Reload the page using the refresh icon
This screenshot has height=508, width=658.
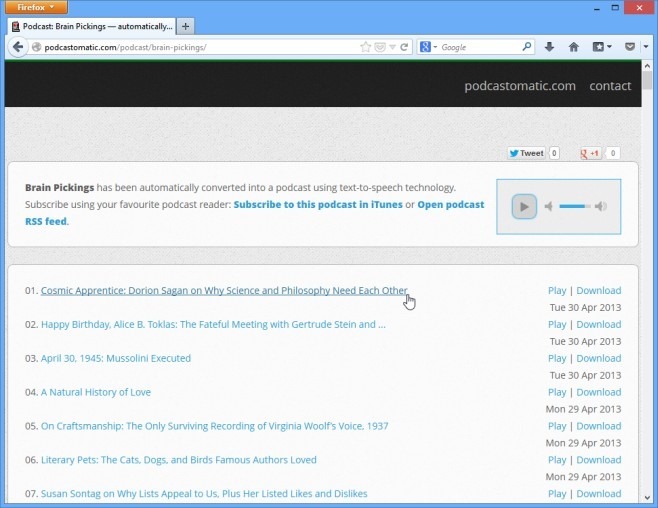(x=405, y=47)
